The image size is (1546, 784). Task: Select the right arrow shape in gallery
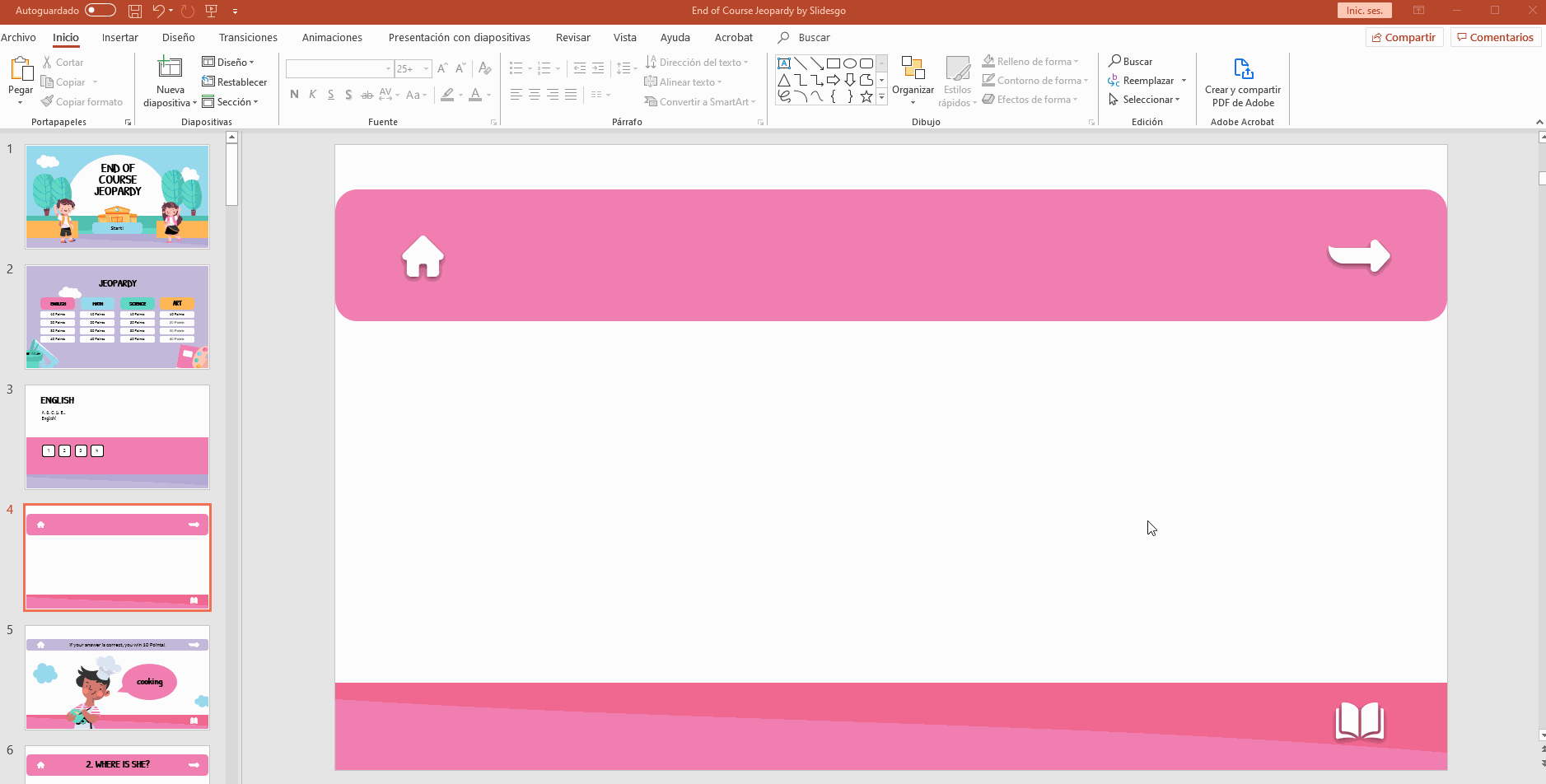click(x=834, y=80)
